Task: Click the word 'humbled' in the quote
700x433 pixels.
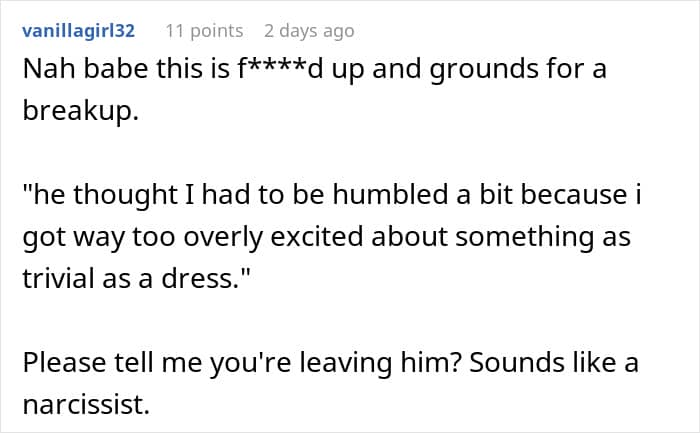Action: tap(390, 195)
